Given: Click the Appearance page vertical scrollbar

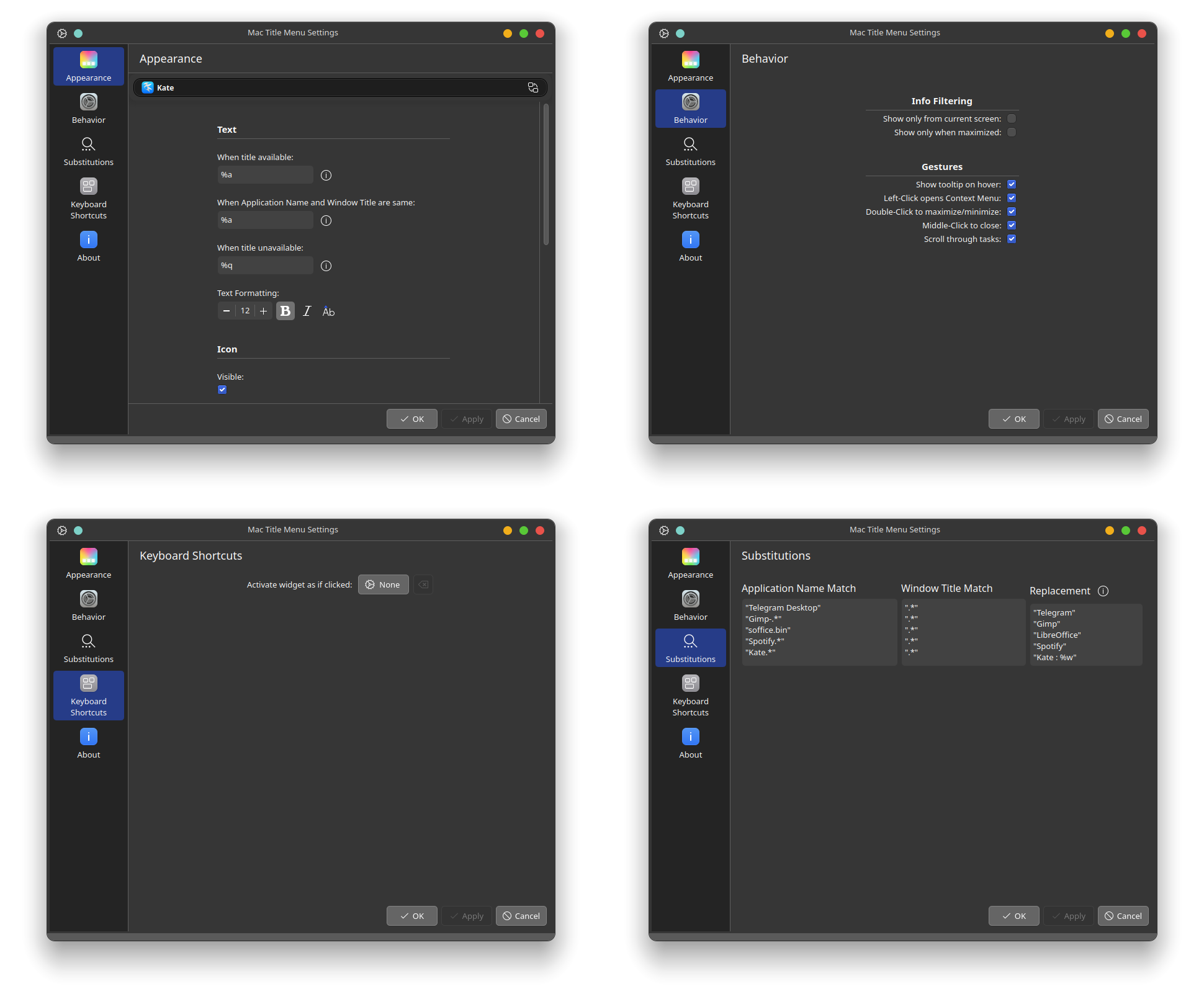Looking at the screenshot, I should point(546,174).
